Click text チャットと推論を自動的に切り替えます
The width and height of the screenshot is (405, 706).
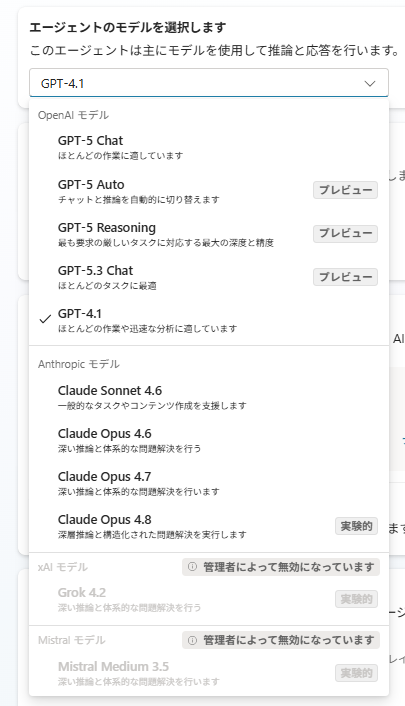[x=139, y=199]
